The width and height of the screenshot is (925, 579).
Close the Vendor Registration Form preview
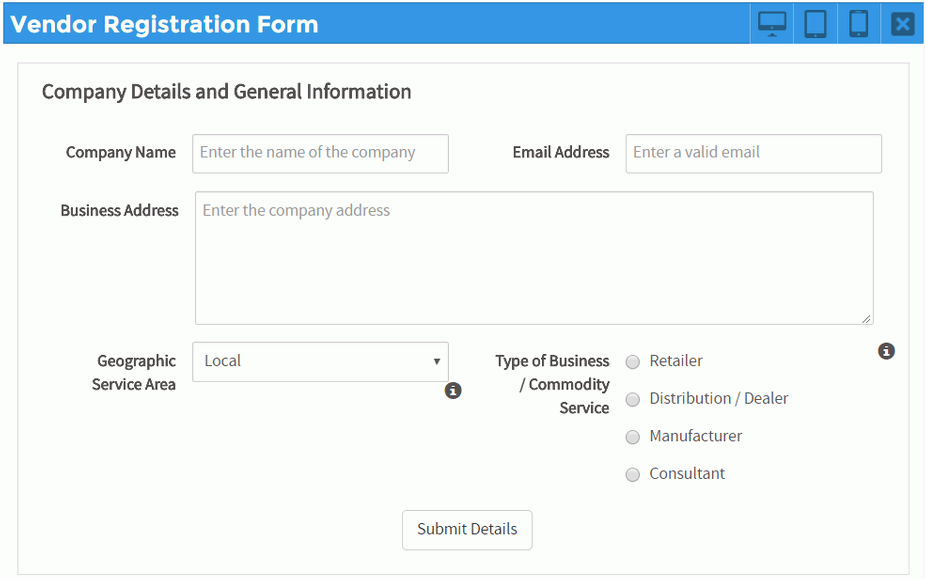[902, 24]
